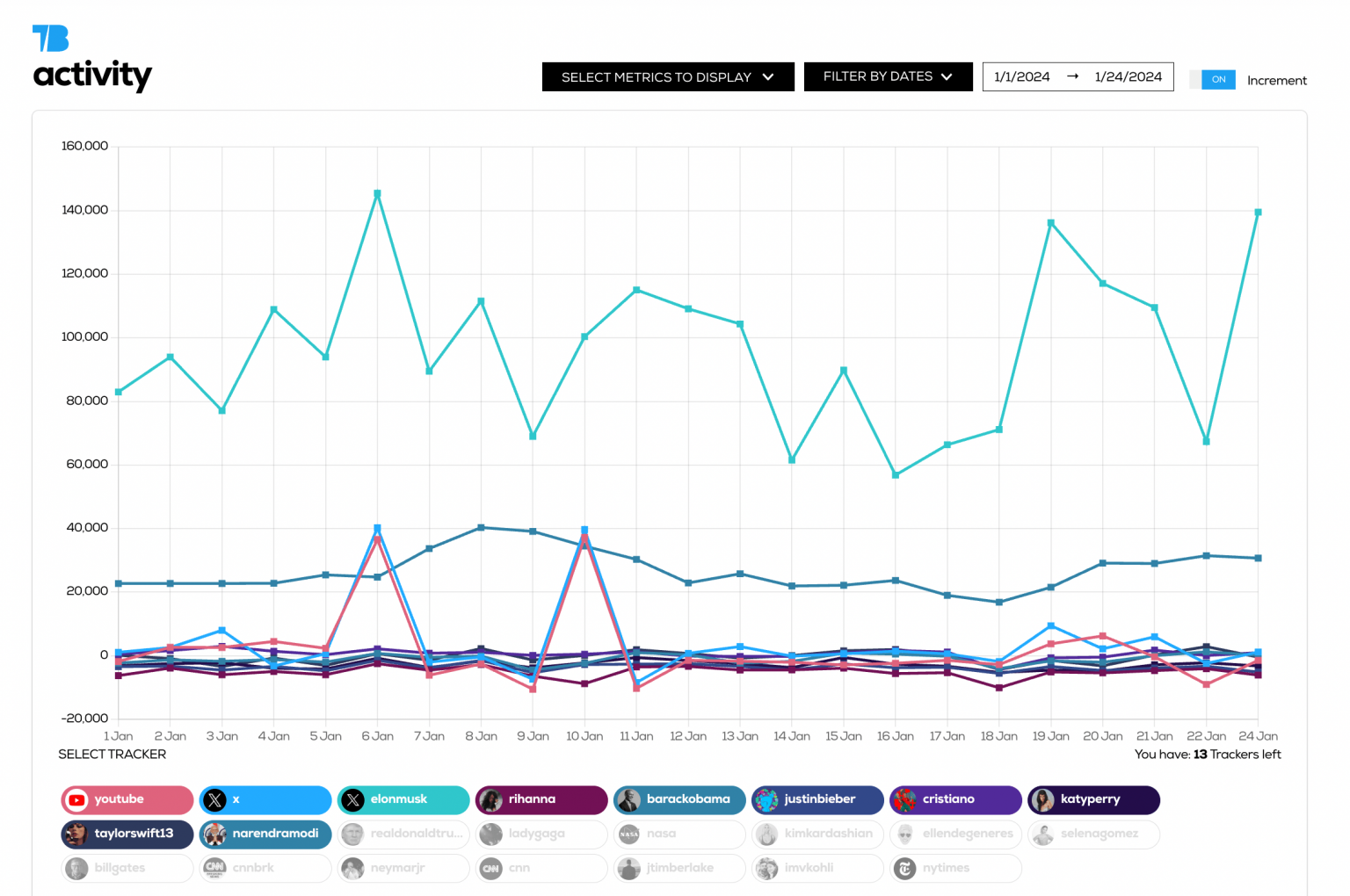Click the New York Times icon on nytimes tracker
This screenshot has height=896, width=1350.
point(904,868)
